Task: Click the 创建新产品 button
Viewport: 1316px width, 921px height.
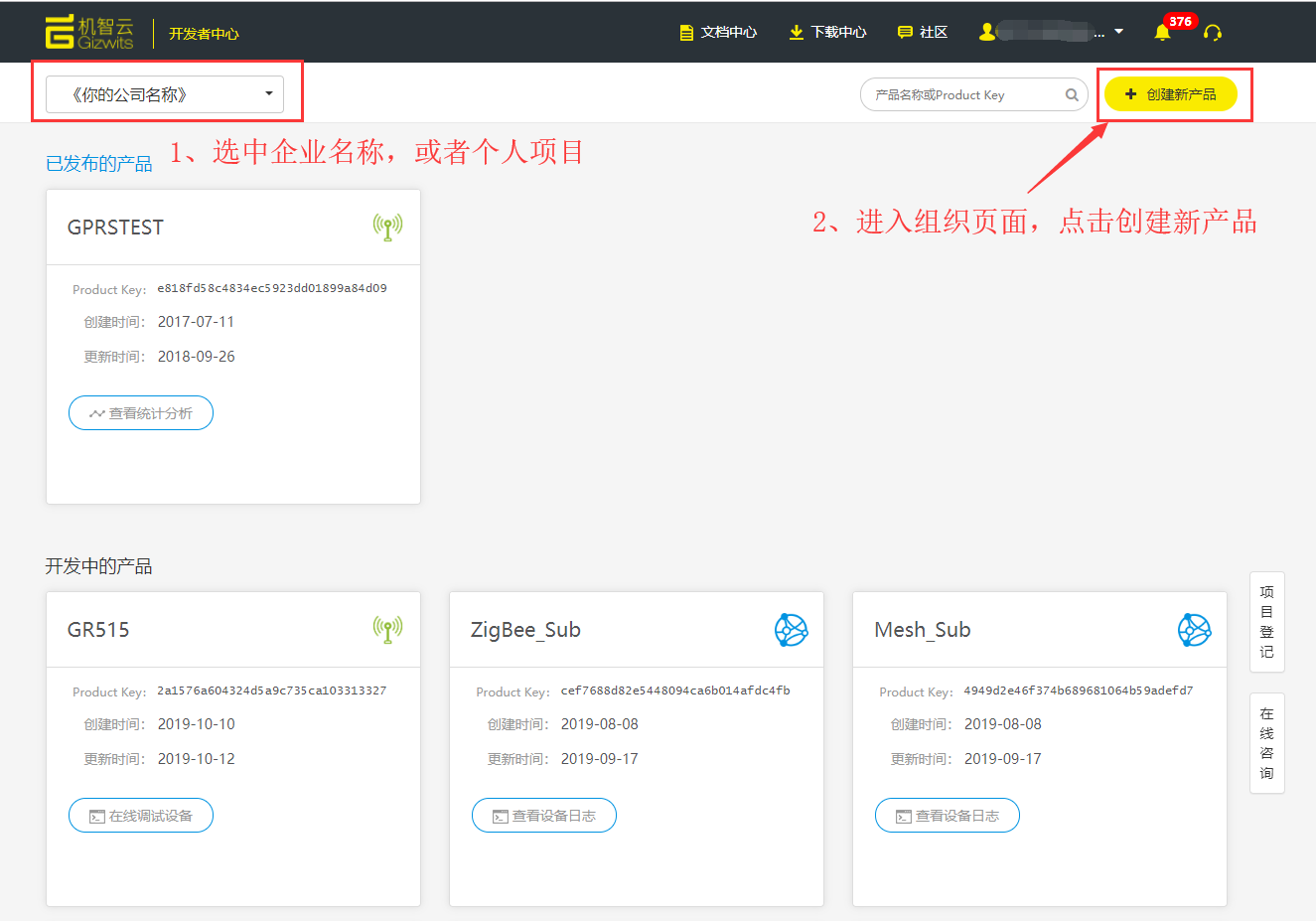Action: tap(1170, 94)
